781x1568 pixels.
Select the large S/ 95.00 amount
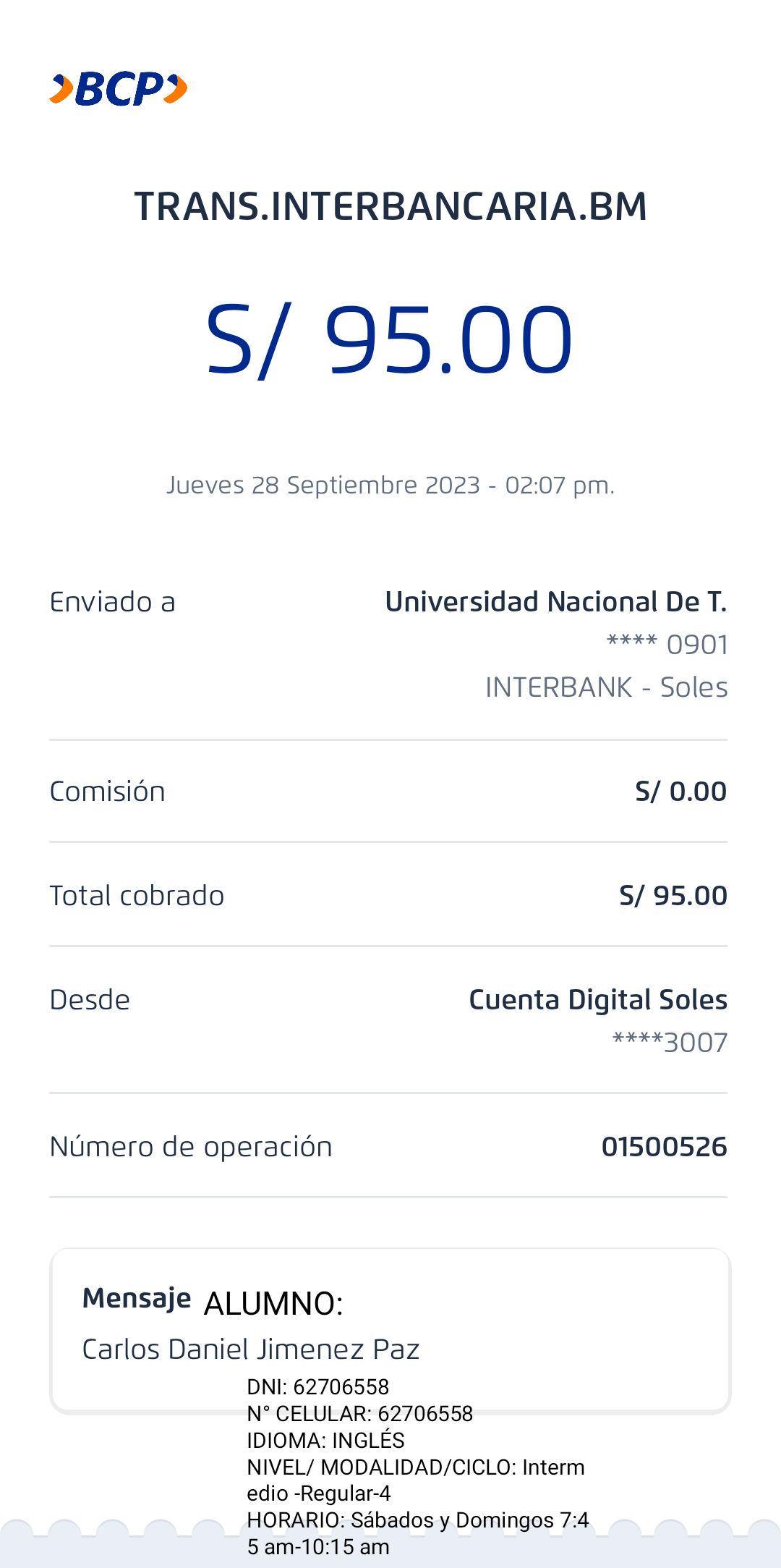(x=390, y=340)
